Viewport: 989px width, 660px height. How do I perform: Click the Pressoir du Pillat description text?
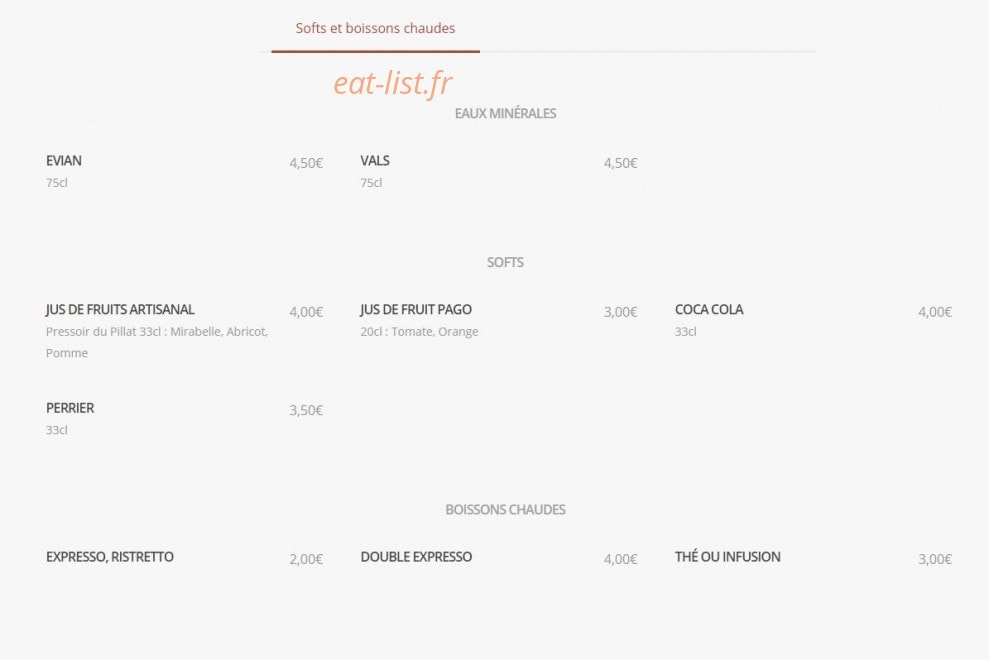[157, 343]
